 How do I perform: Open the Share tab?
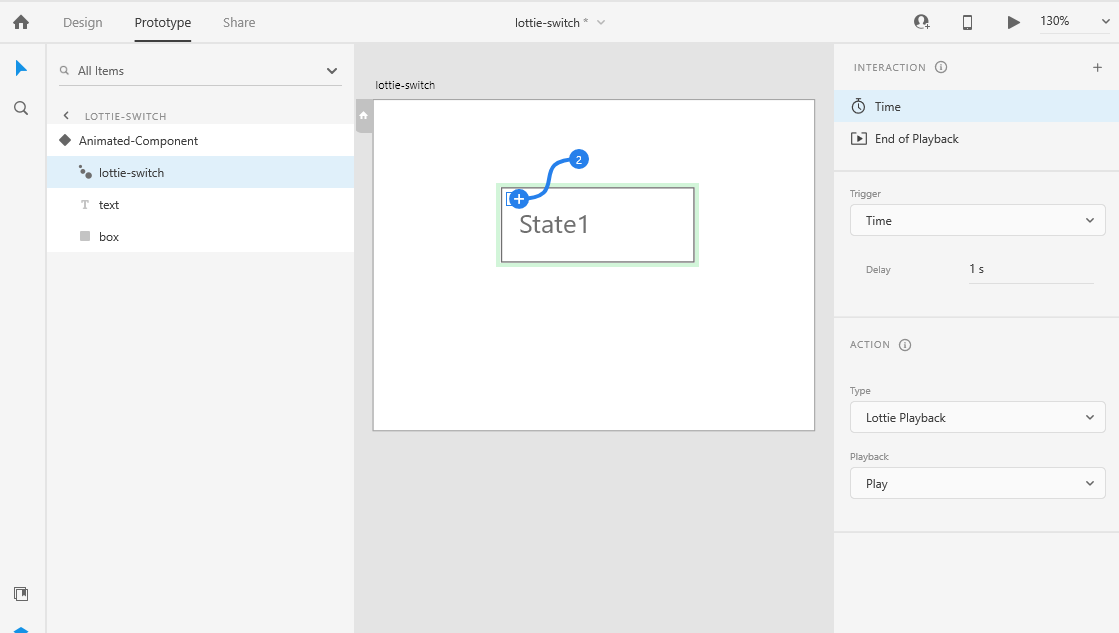[x=238, y=22]
